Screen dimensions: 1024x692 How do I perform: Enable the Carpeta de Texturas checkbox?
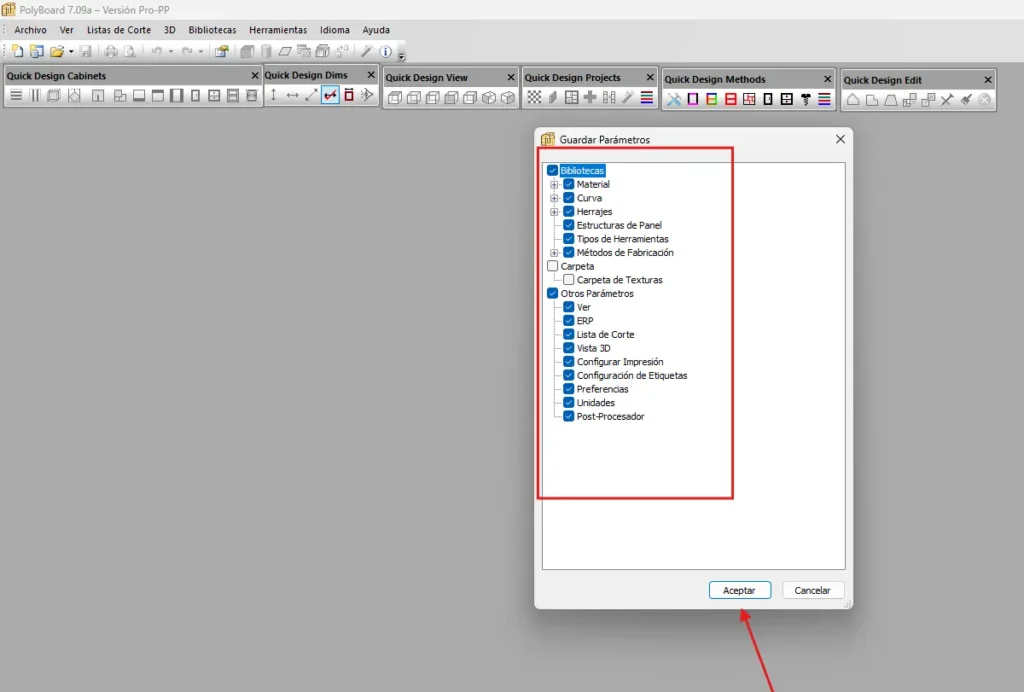tap(568, 280)
